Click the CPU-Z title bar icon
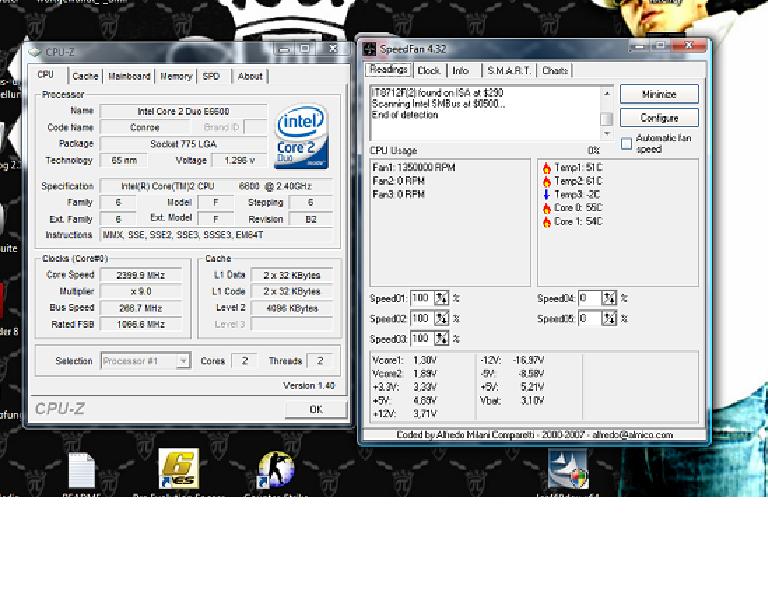 click(x=35, y=52)
